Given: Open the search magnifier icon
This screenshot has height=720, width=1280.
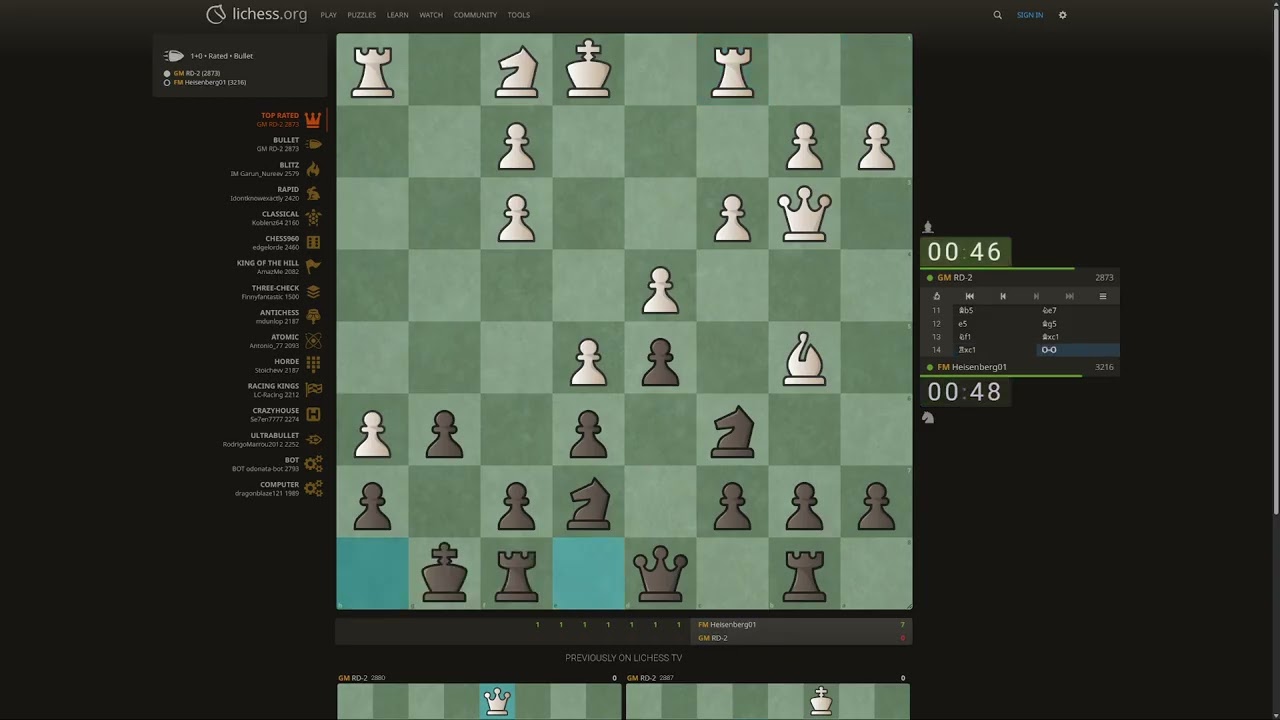Looking at the screenshot, I should pos(997,15).
